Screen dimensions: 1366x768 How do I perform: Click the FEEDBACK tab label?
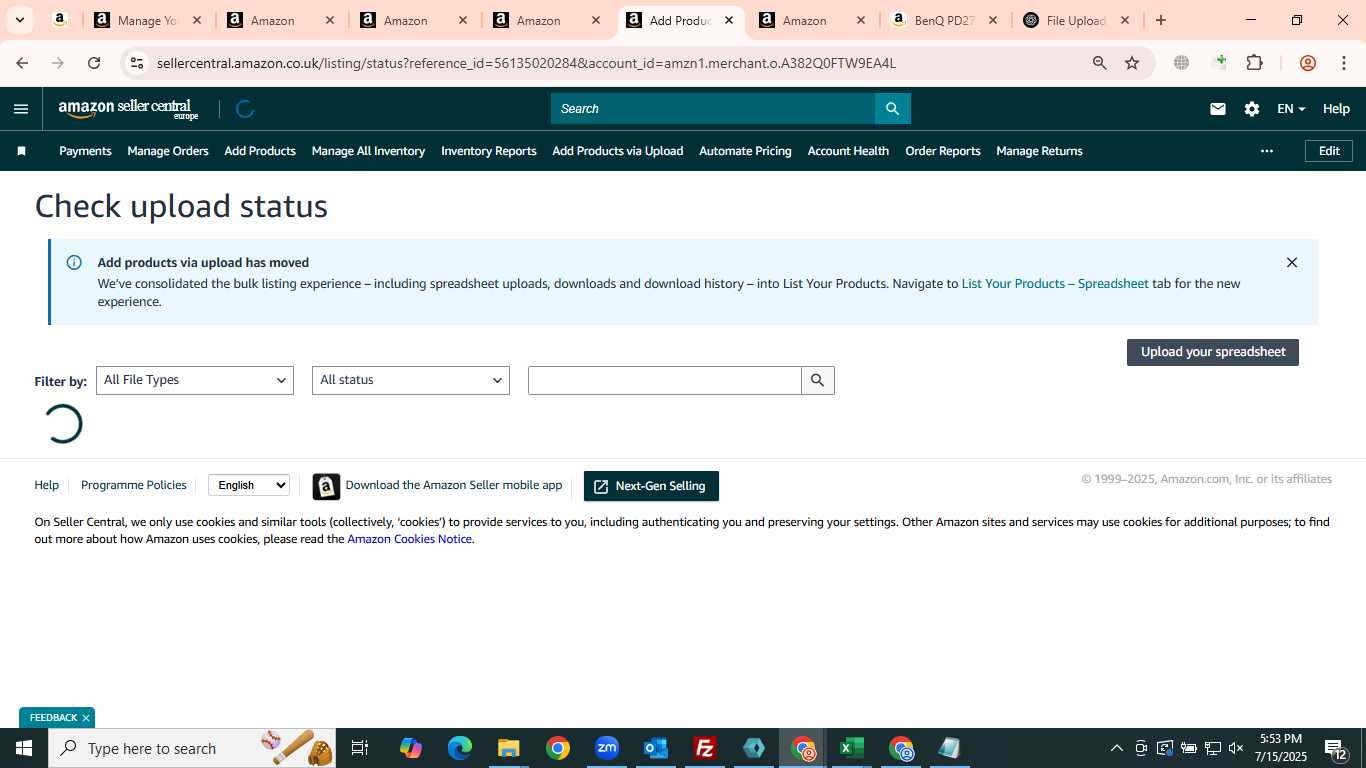point(53,718)
